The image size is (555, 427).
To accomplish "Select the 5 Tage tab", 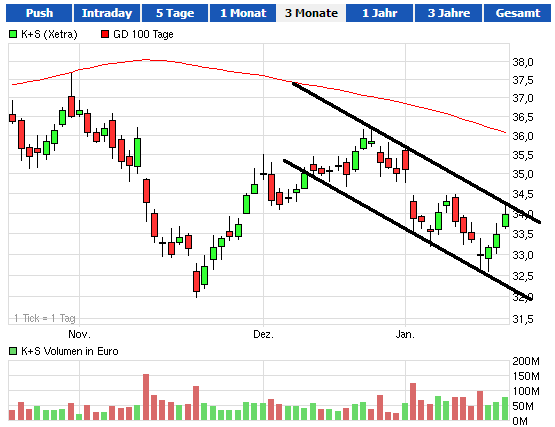I will coord(175,13).
